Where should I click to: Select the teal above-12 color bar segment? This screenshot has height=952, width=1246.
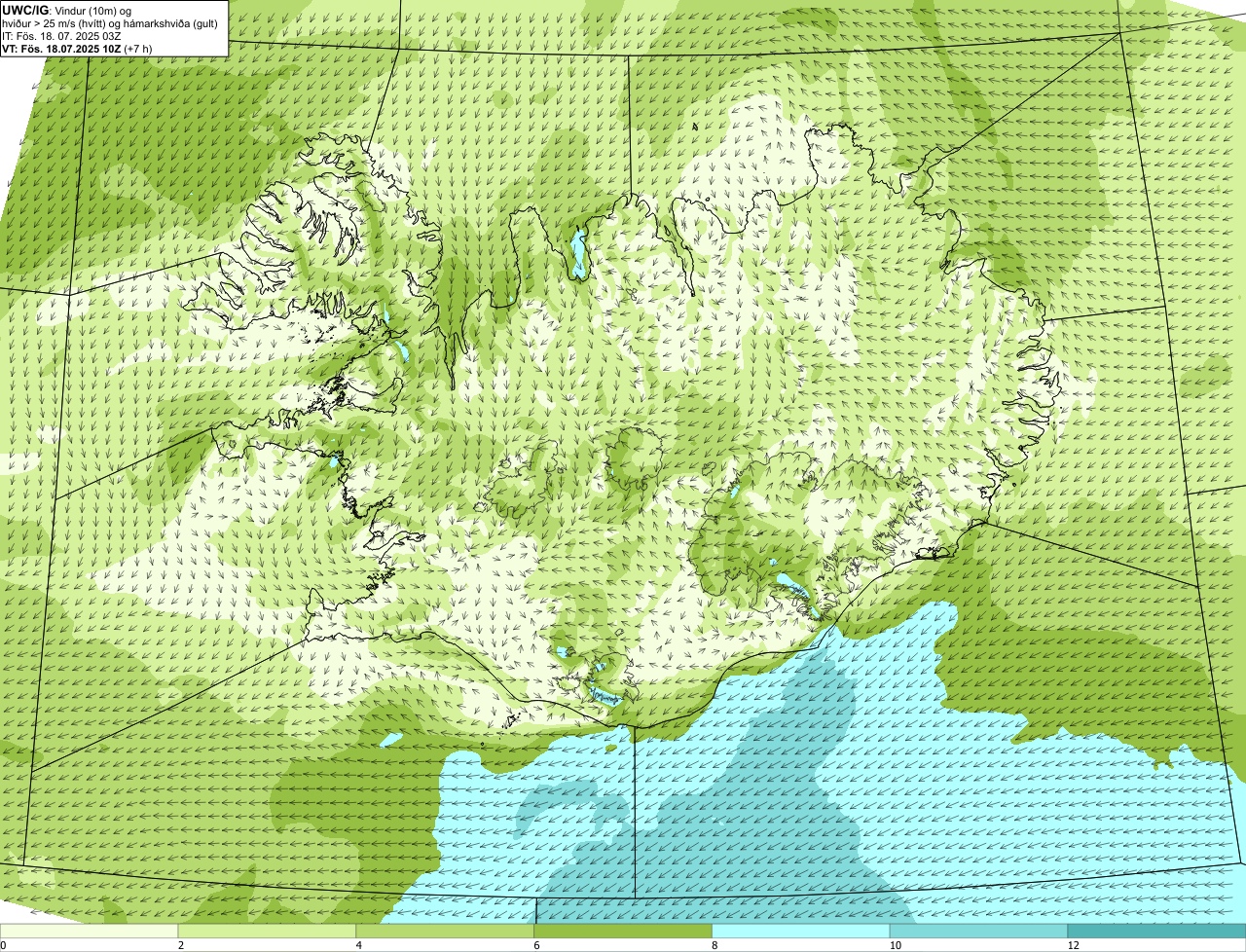click(x=1156, y=932)
